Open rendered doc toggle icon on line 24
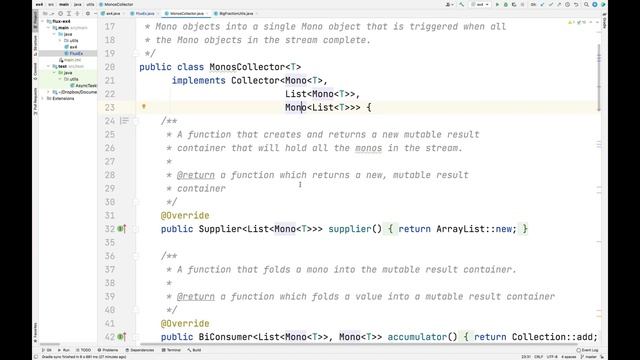 point(124,121)
